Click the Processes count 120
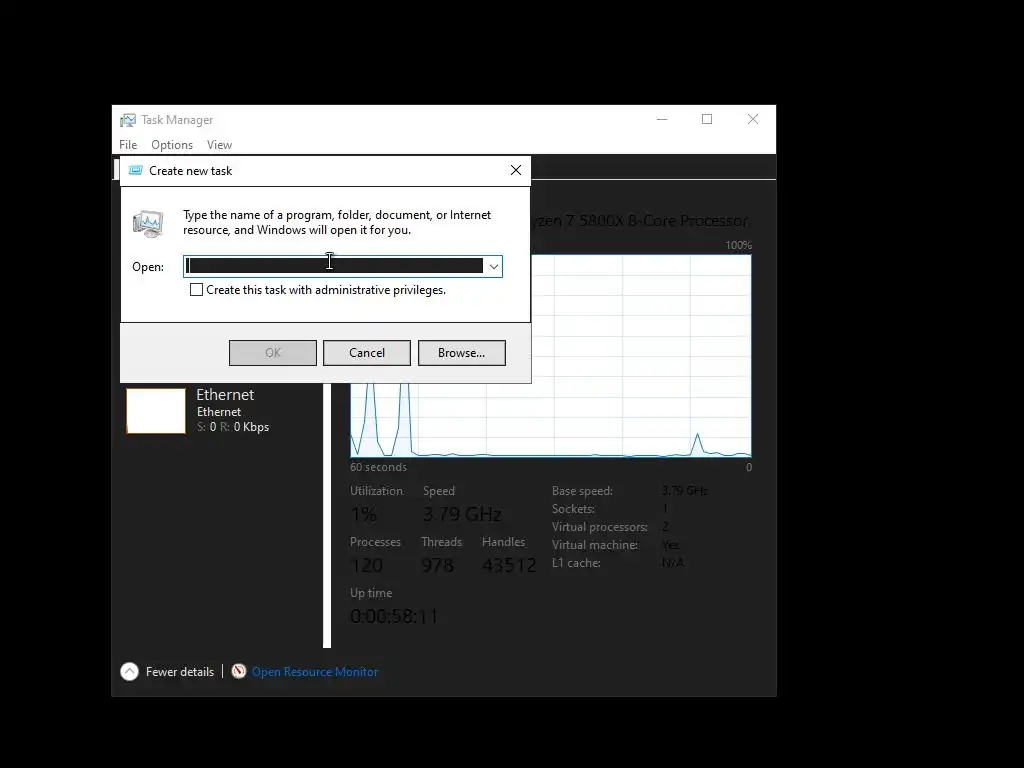This screenshot has height=768, width=1024. [x=366, y=565]
